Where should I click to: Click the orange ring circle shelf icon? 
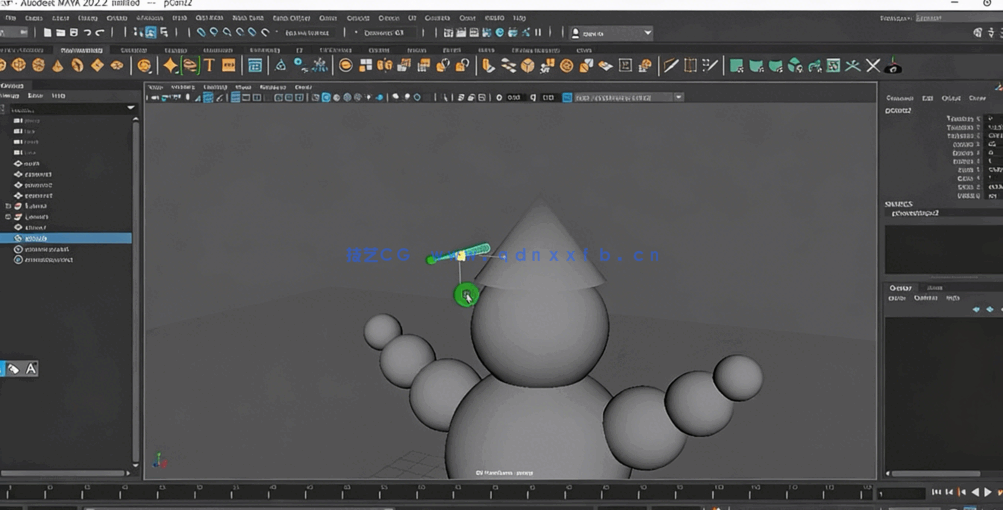click(345, 65)
